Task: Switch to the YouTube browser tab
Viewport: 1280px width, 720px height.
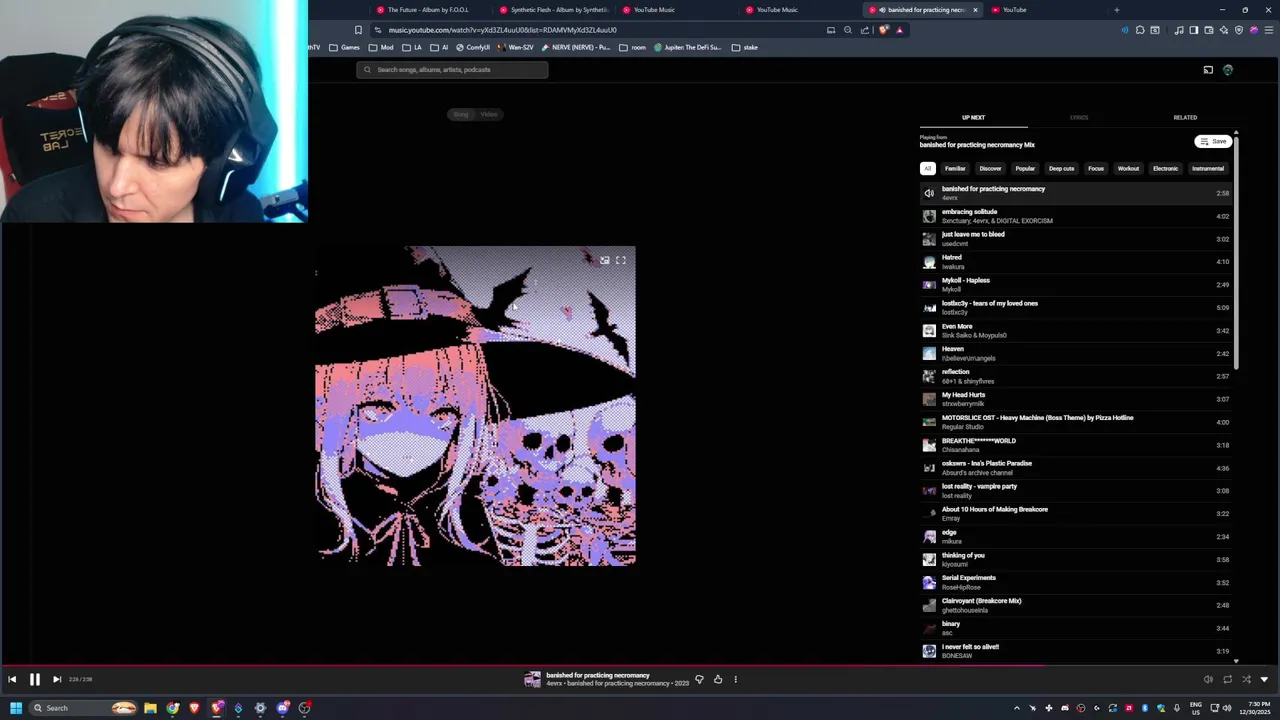Action: coord(1047,10)
